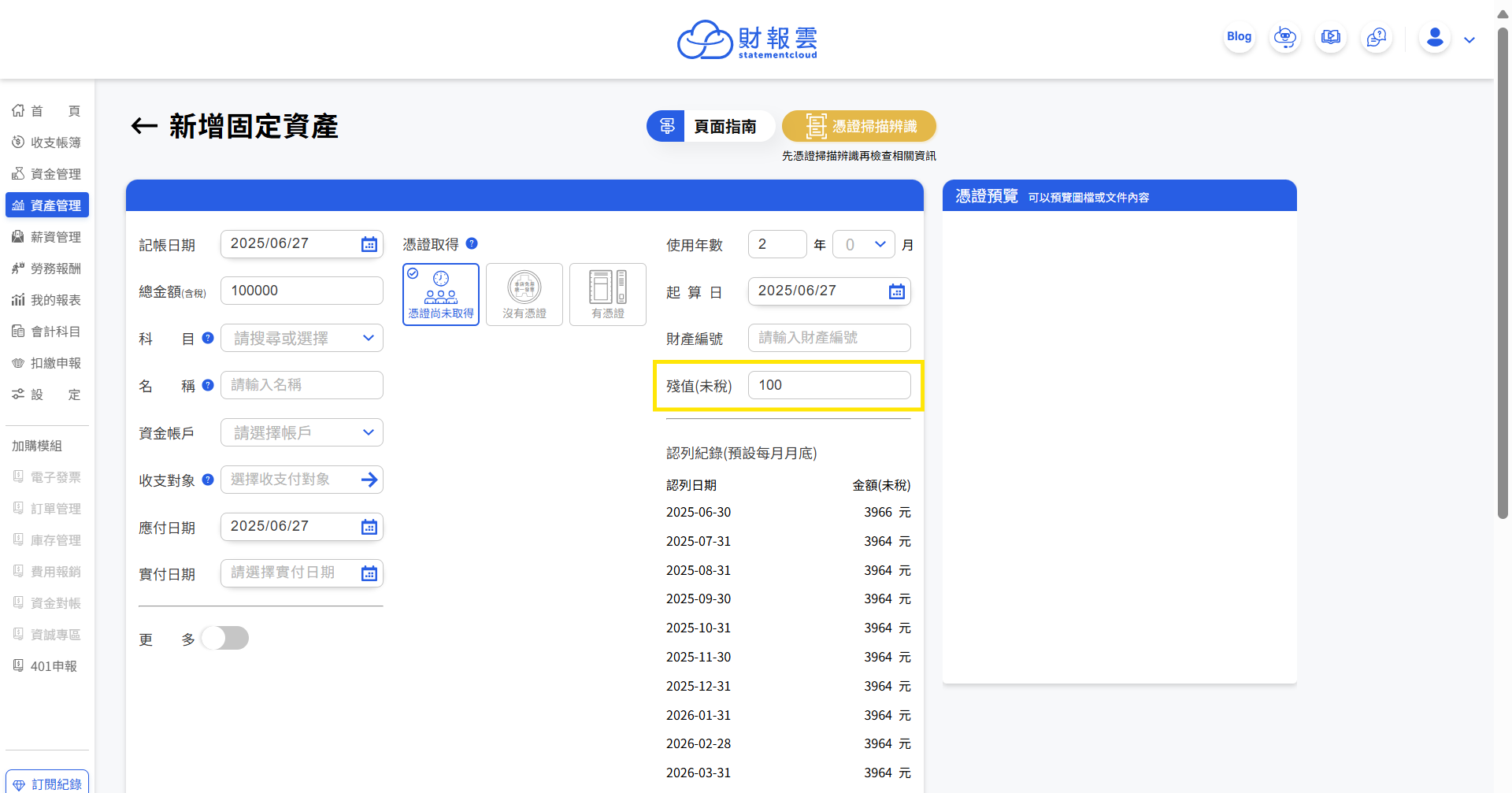The width and height of the screenshot is (1512, 793).
Task: Click the 使用年數 years field
Action: coord(777,244)
